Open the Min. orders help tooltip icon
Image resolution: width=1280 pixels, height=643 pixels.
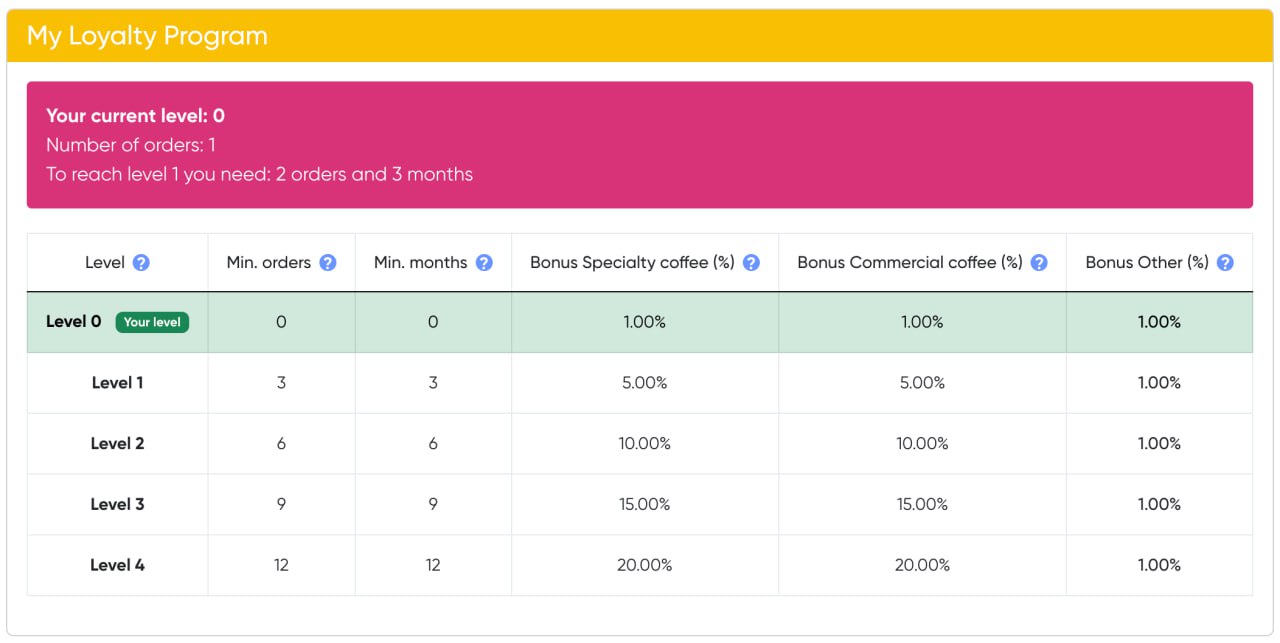[x=328, y=263]
